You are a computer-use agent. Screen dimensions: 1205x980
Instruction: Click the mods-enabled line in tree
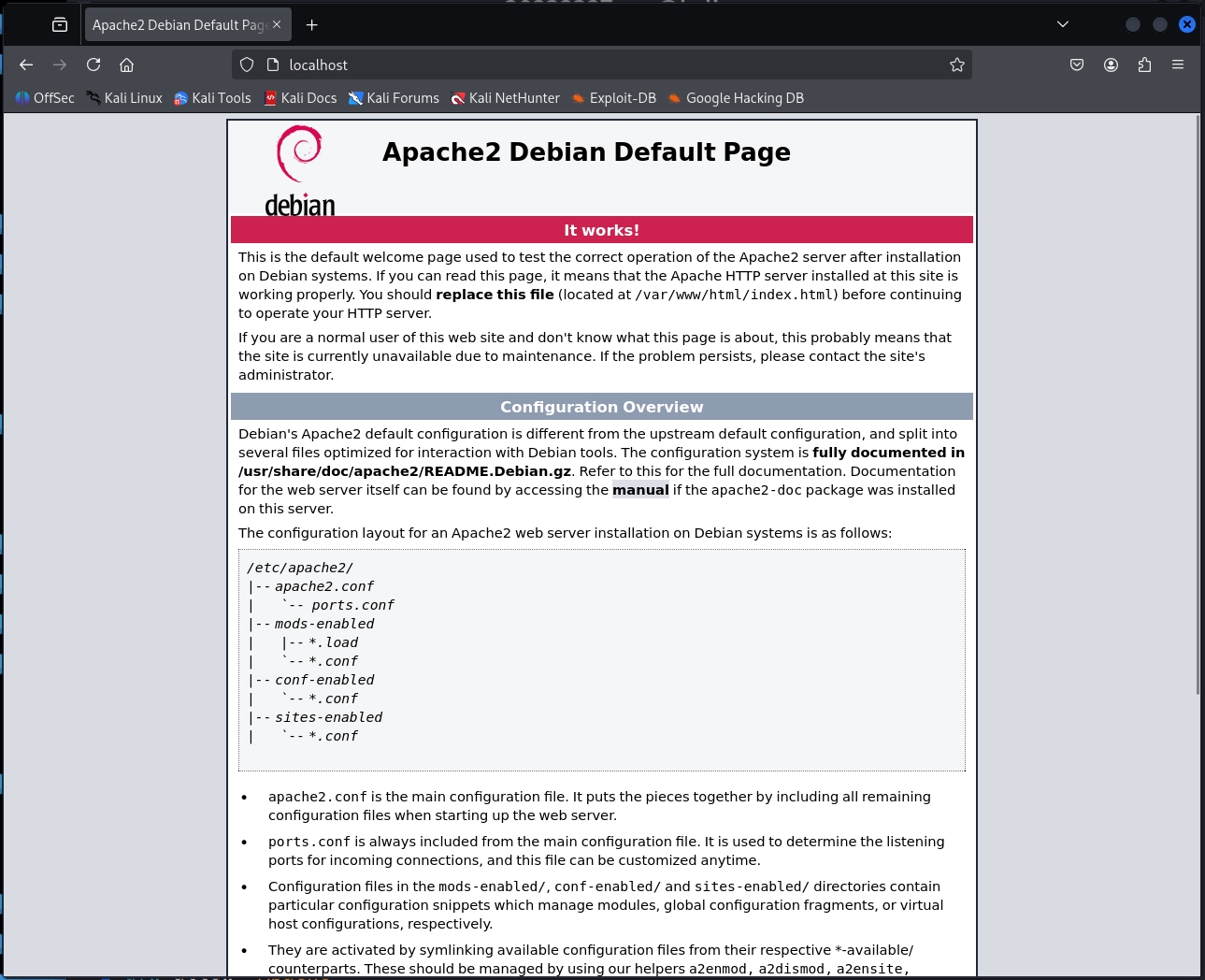pyautogui.click(x=324, y=624)
